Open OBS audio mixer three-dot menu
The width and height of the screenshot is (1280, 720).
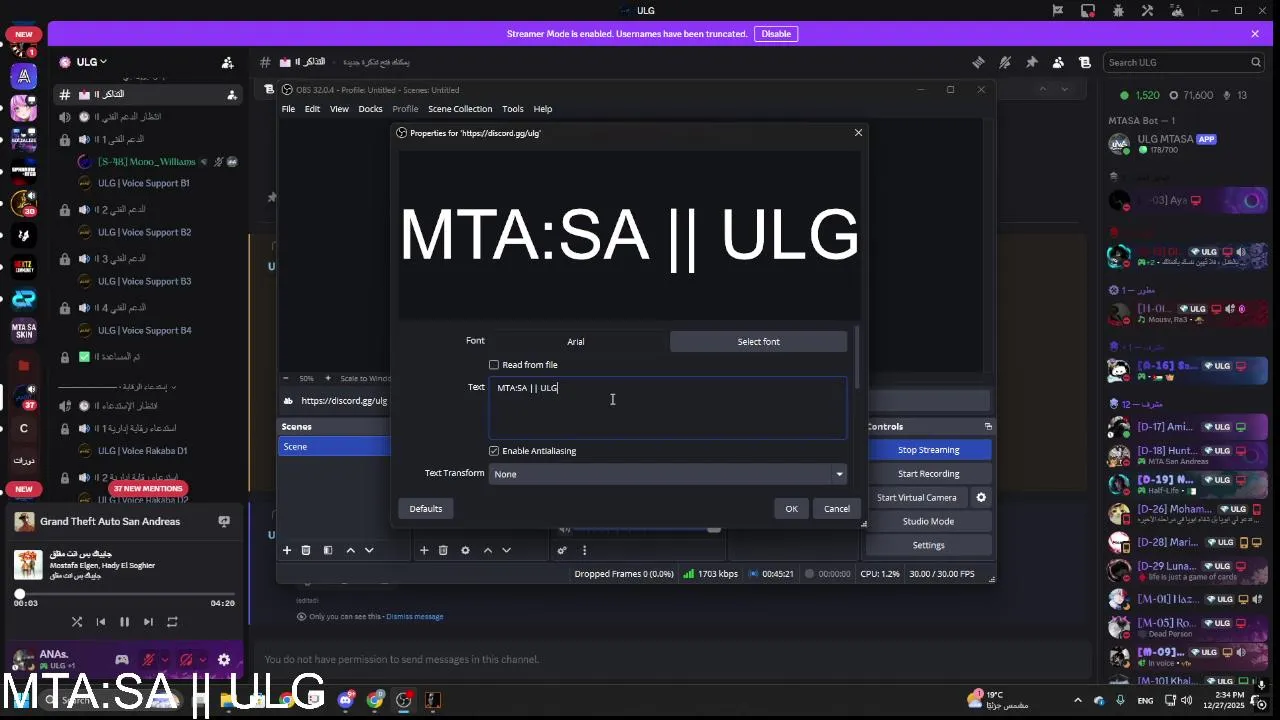(x=584, y=550)
